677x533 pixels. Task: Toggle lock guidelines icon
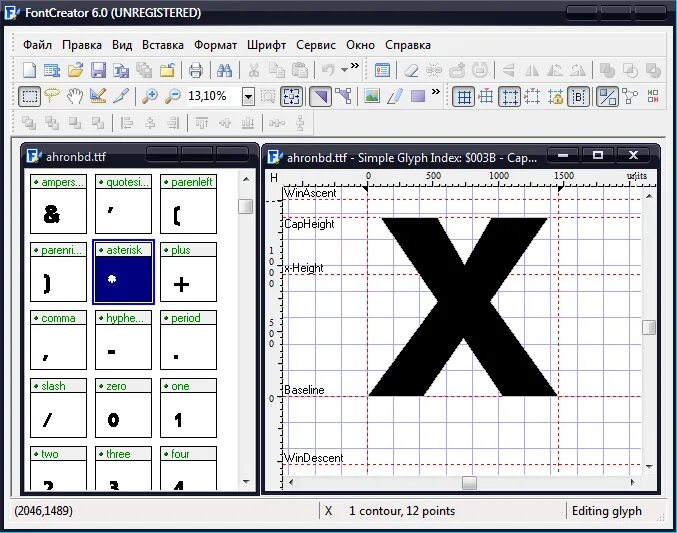coord(555,96)
